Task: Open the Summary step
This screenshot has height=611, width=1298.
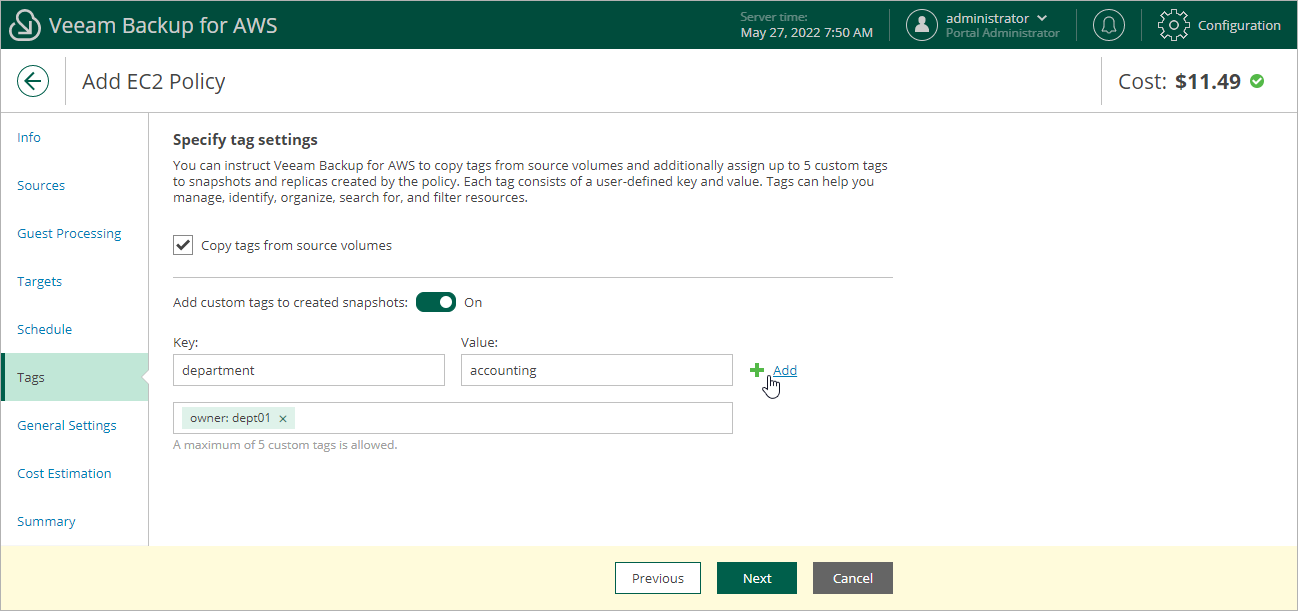Action: click(46, 521)
